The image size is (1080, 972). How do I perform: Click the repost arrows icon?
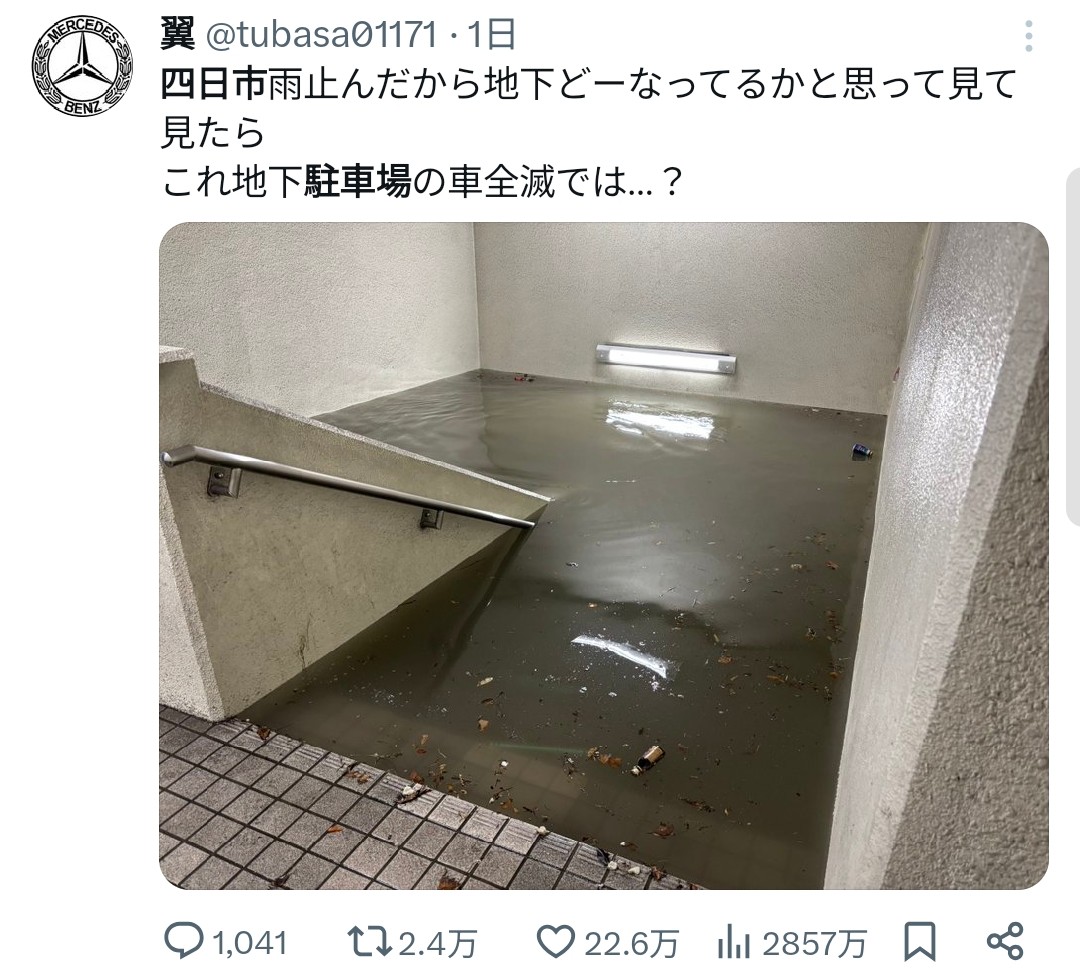(x=369, y=941)
